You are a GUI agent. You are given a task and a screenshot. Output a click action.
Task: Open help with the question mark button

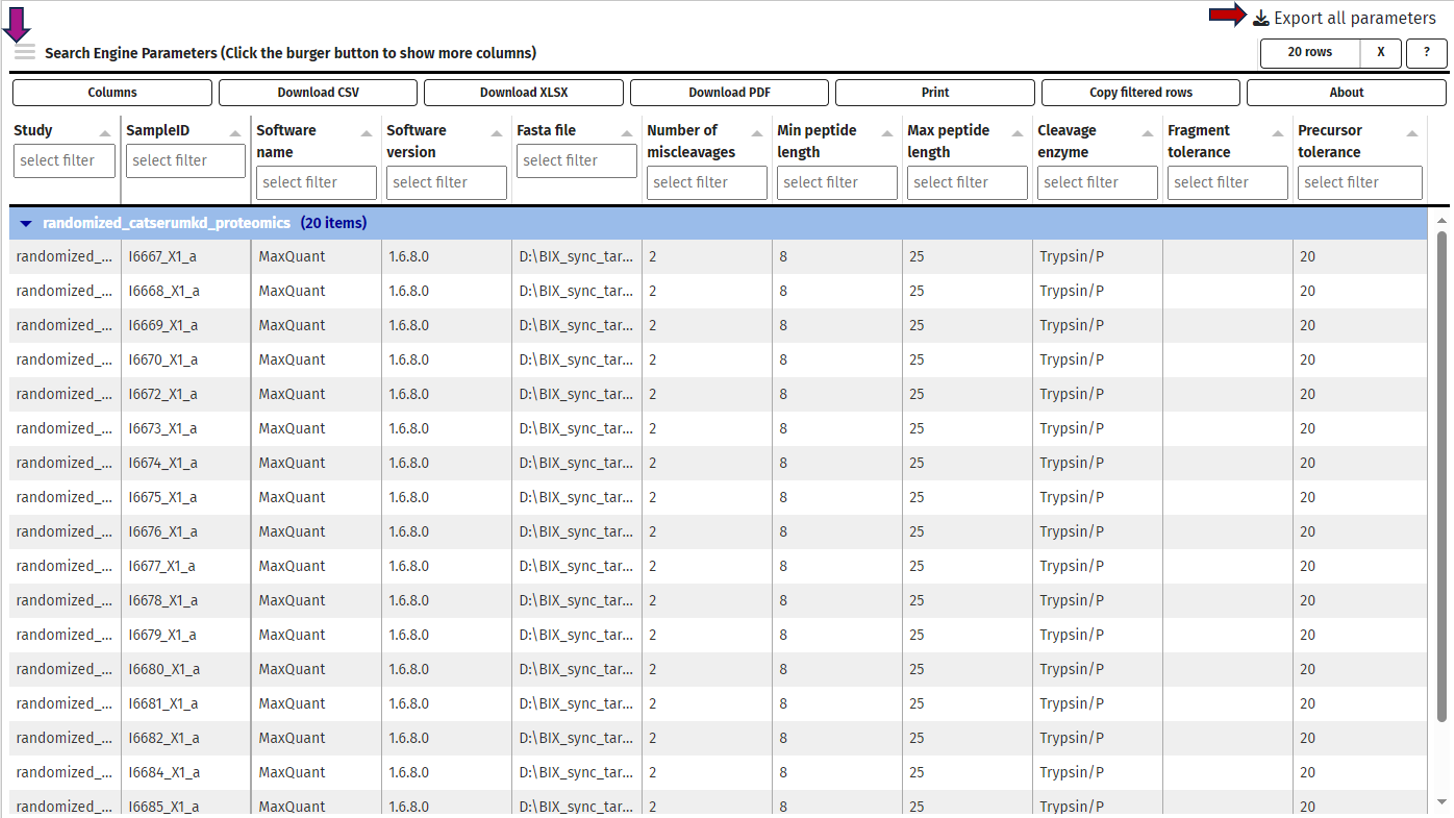1428,53
